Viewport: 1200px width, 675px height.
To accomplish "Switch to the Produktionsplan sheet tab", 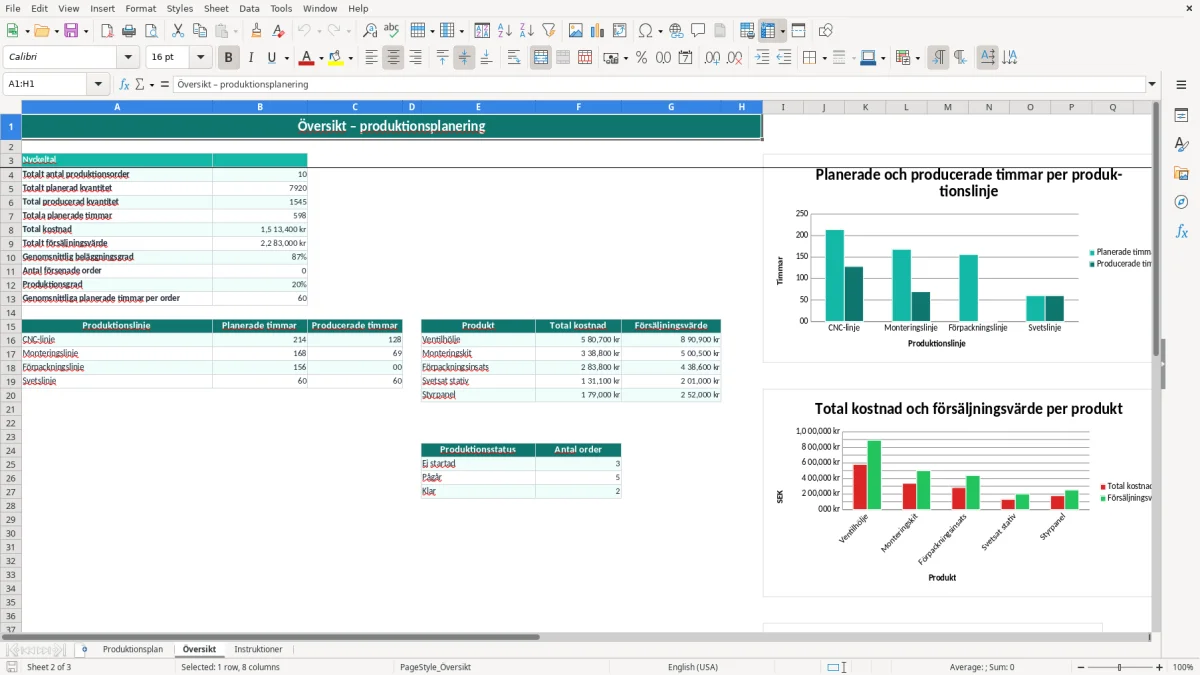I will [132, 649].
